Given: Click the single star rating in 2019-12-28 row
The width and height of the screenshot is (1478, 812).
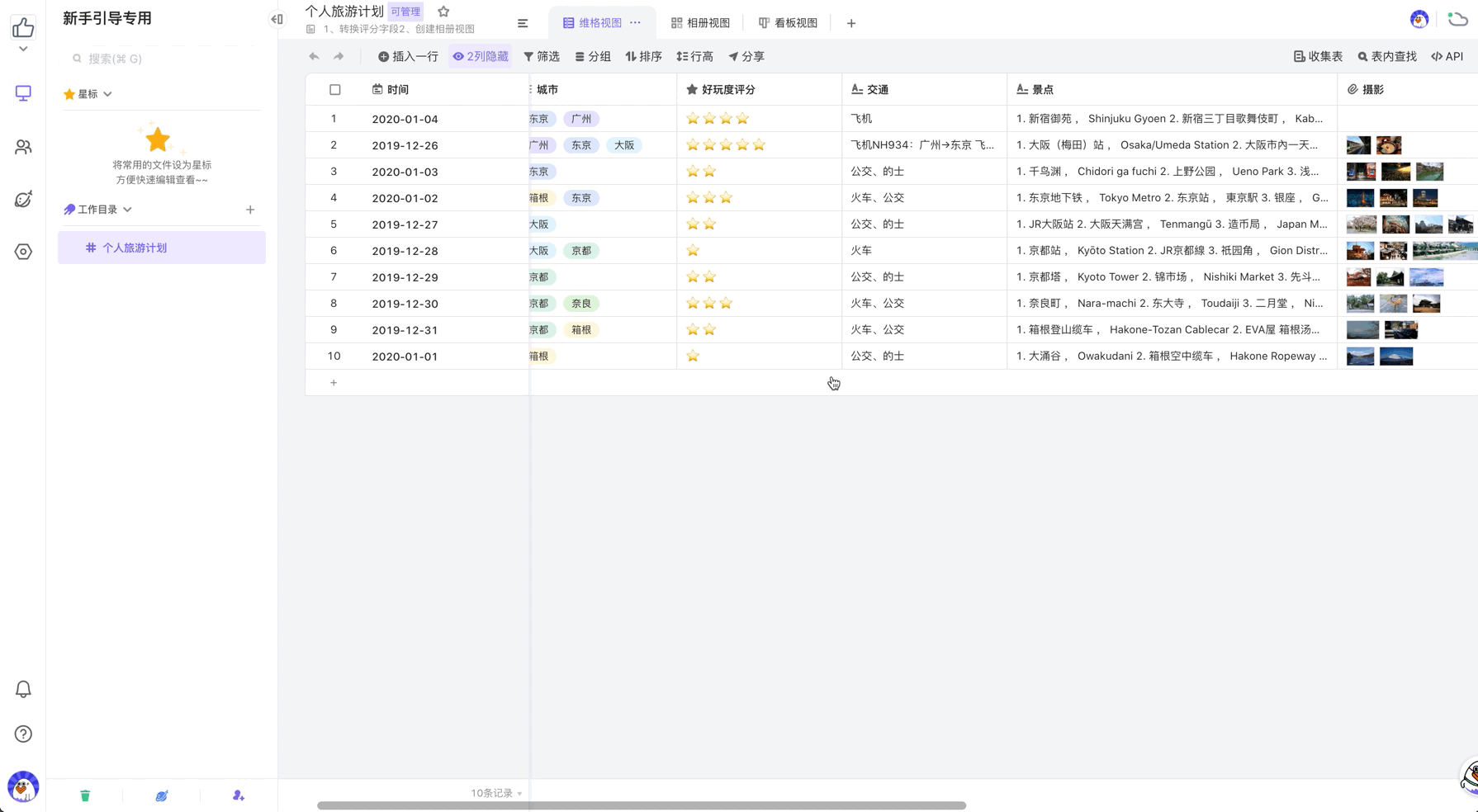Looking at the screenshot, I should point(693,250).
